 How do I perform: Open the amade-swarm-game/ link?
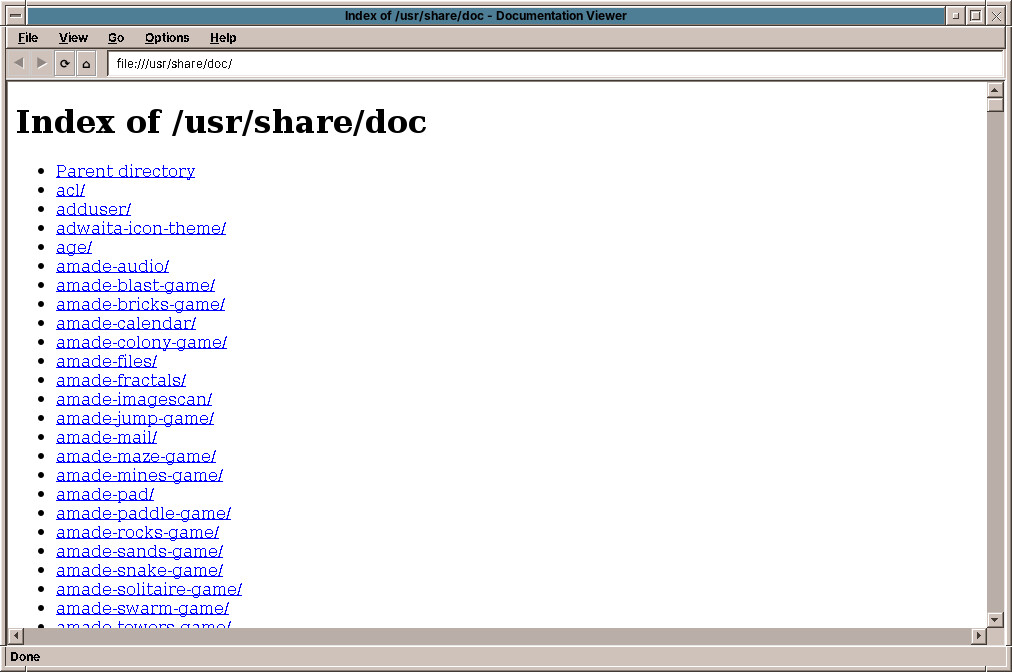point(143,608)
